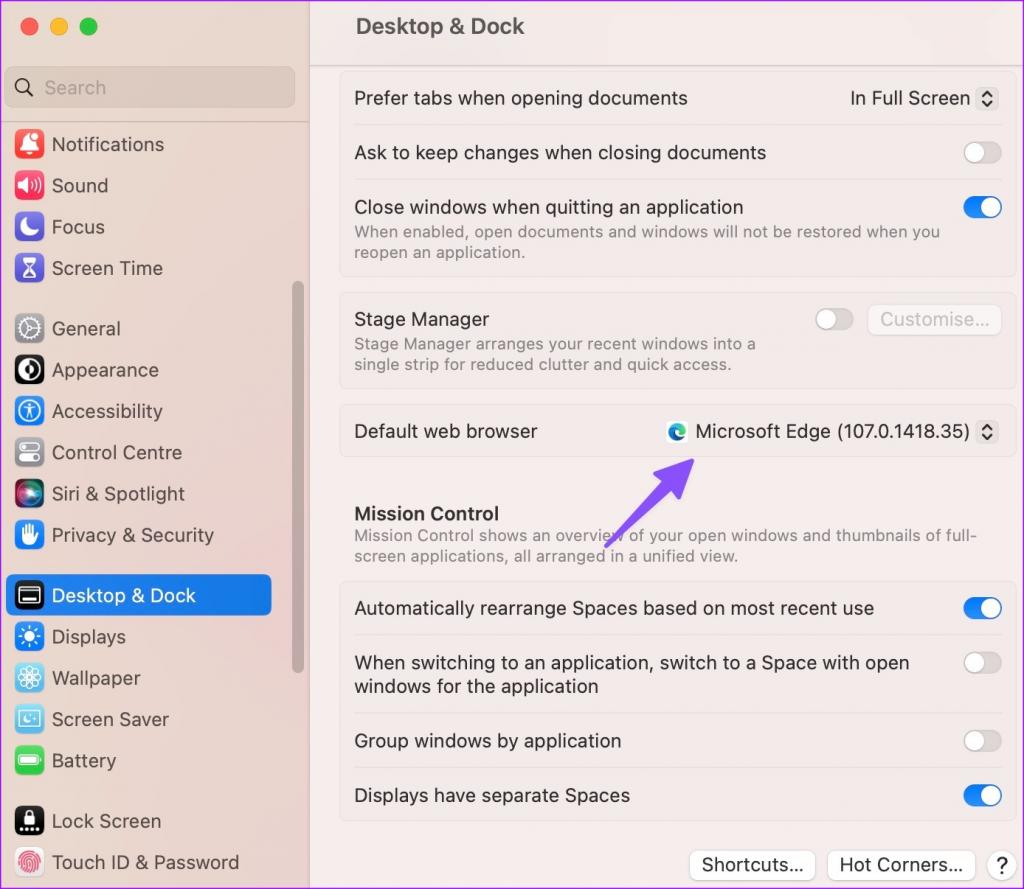The height and width of the screenshot is (889, 1024).
Task: Click the Siri & Spotlight icon
Action: click(x=29, y=493)
